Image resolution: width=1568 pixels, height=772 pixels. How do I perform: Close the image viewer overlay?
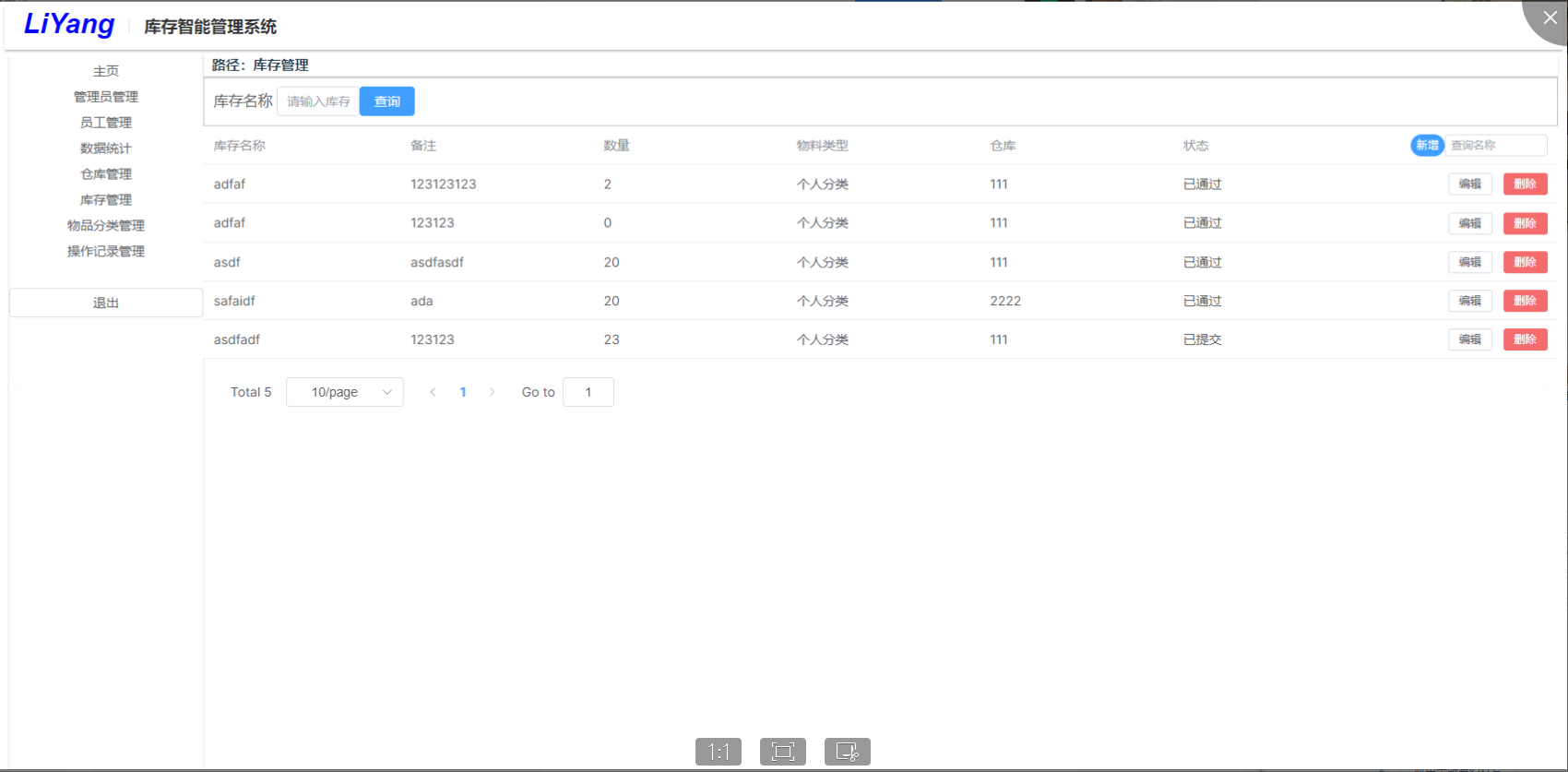tap(1550, 18)
